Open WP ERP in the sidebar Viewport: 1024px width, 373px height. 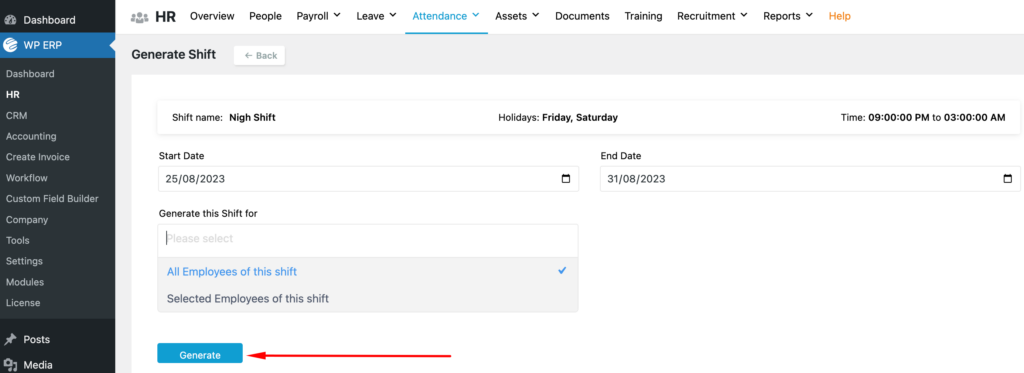click(57, 45)
